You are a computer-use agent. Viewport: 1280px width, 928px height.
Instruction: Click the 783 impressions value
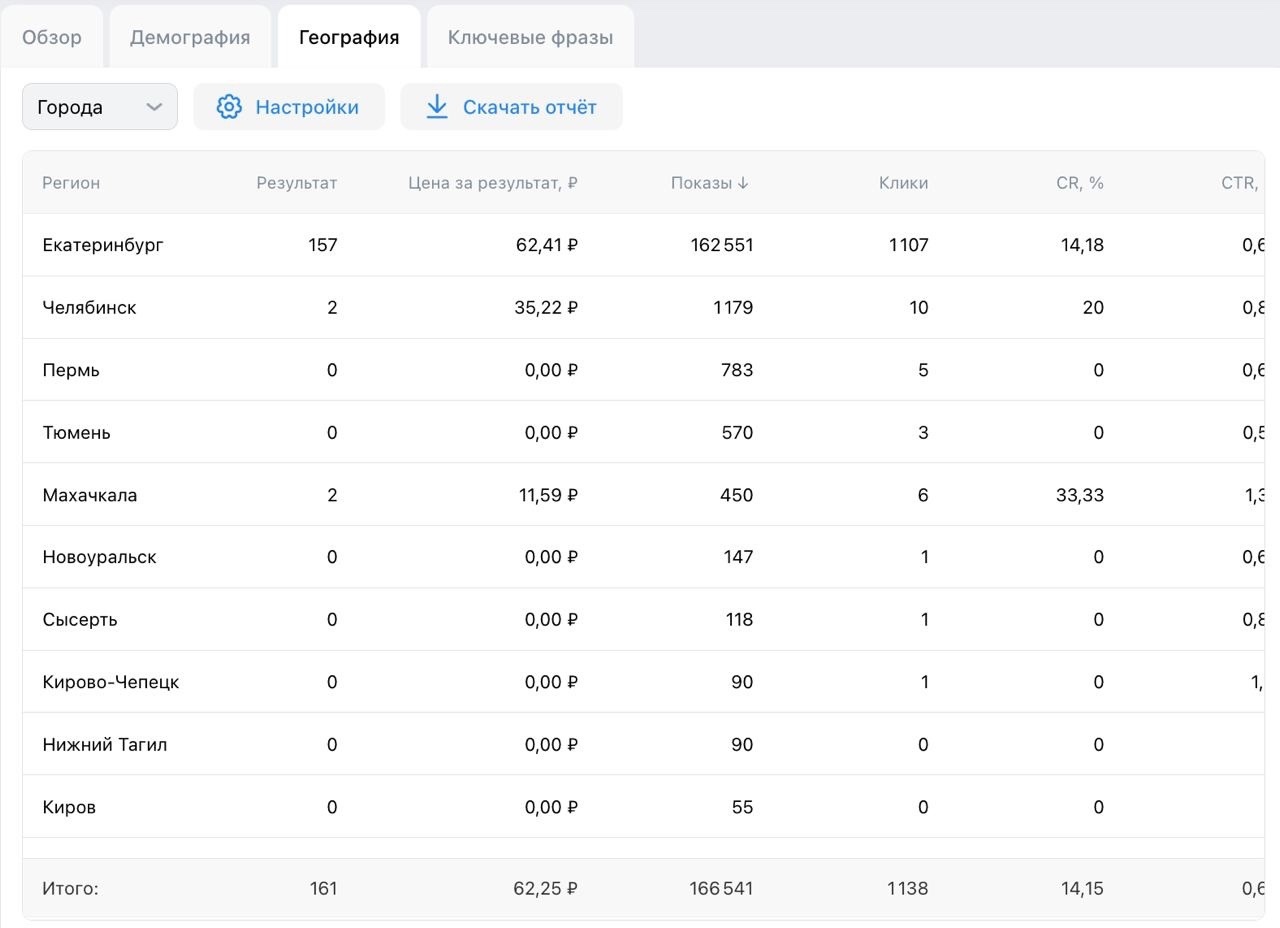(737, 370)
